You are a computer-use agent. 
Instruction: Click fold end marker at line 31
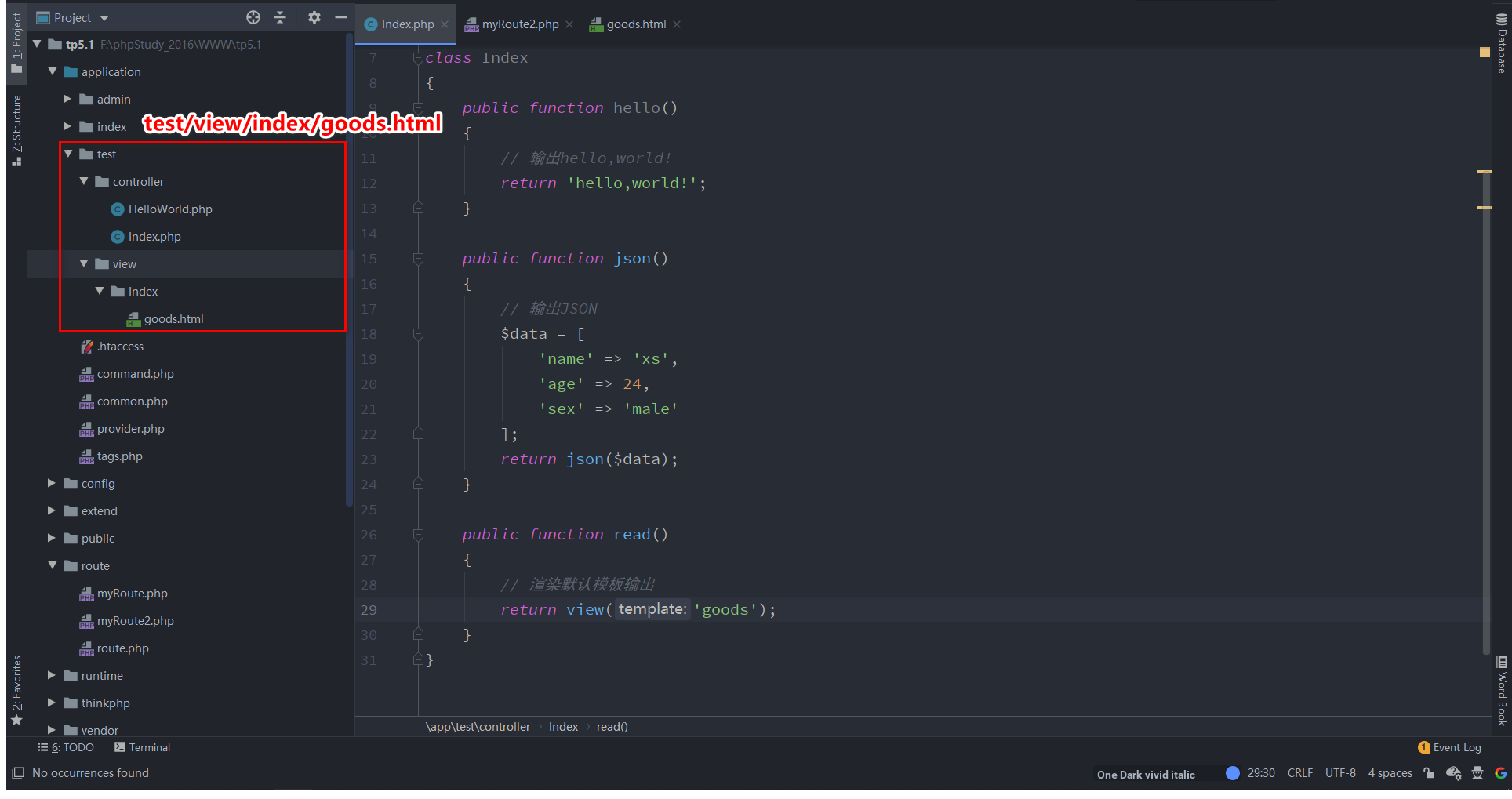pos(418,659)
